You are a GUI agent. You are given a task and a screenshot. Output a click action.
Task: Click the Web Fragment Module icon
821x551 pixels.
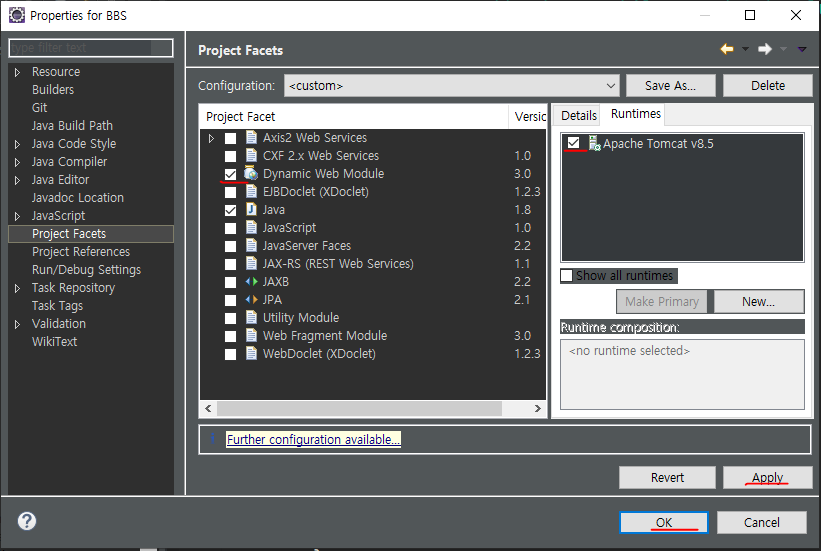click(x=251, y=336)
